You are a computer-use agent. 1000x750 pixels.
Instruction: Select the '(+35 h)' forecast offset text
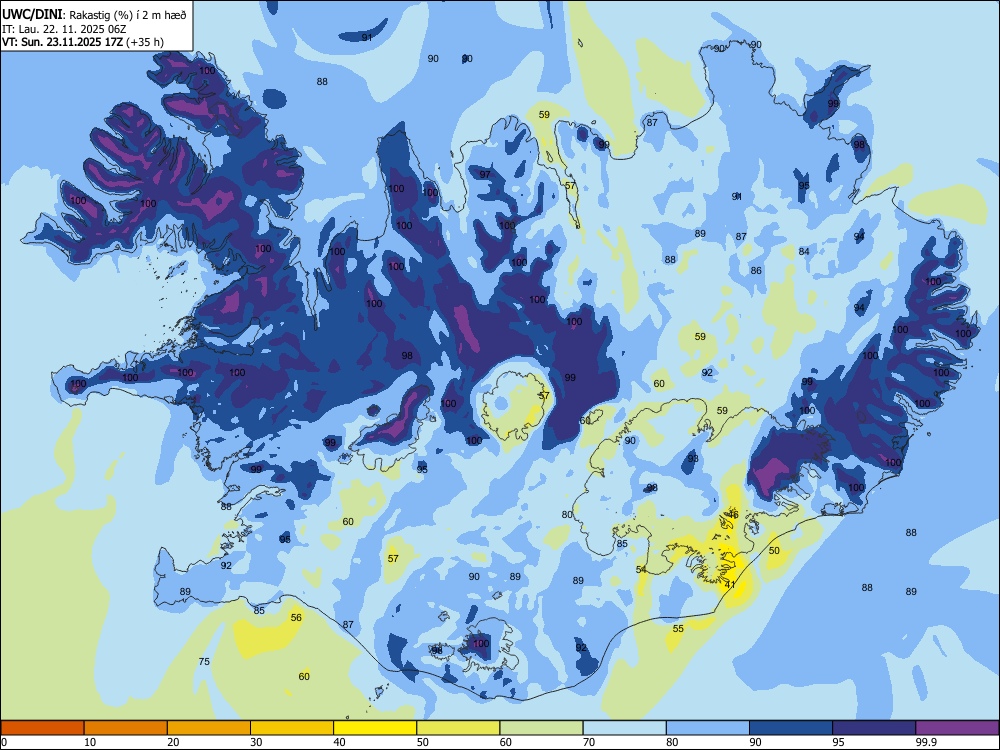[x=145, y=42]
